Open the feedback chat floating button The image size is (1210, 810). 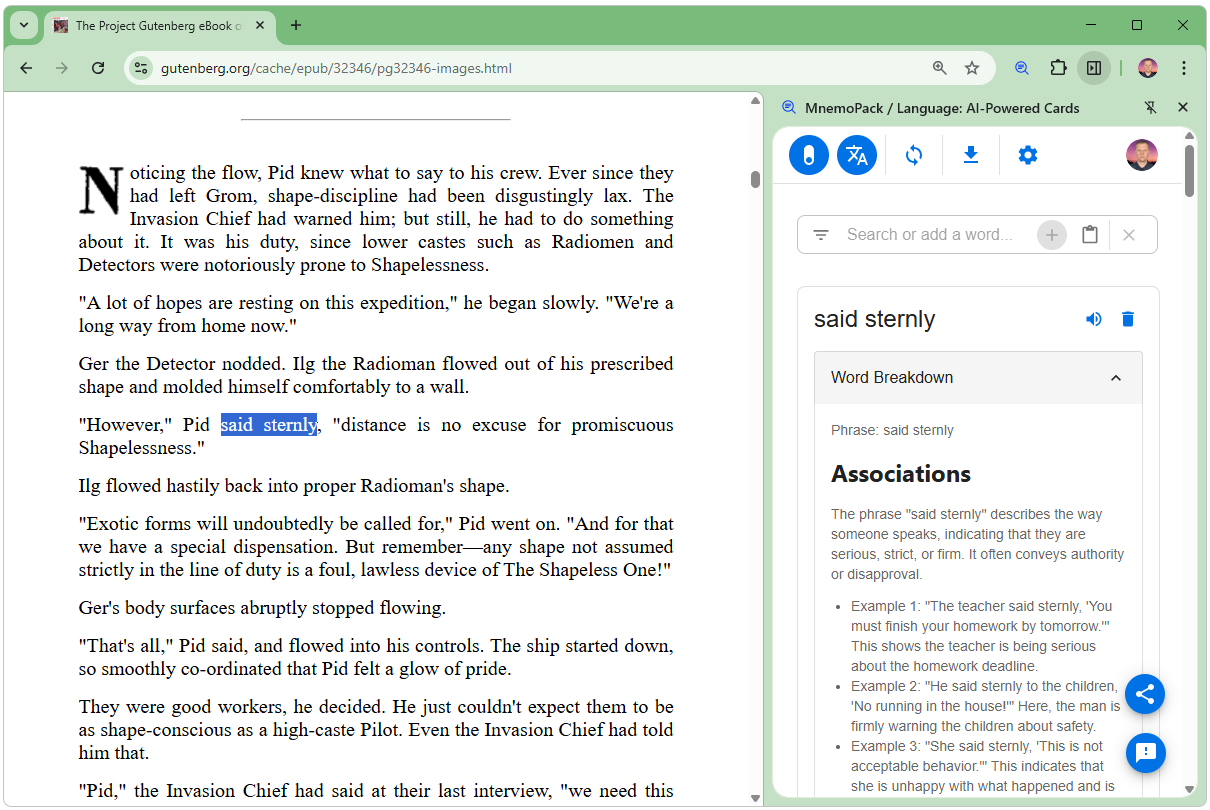pyautogui.click(x=1145, y=752)
